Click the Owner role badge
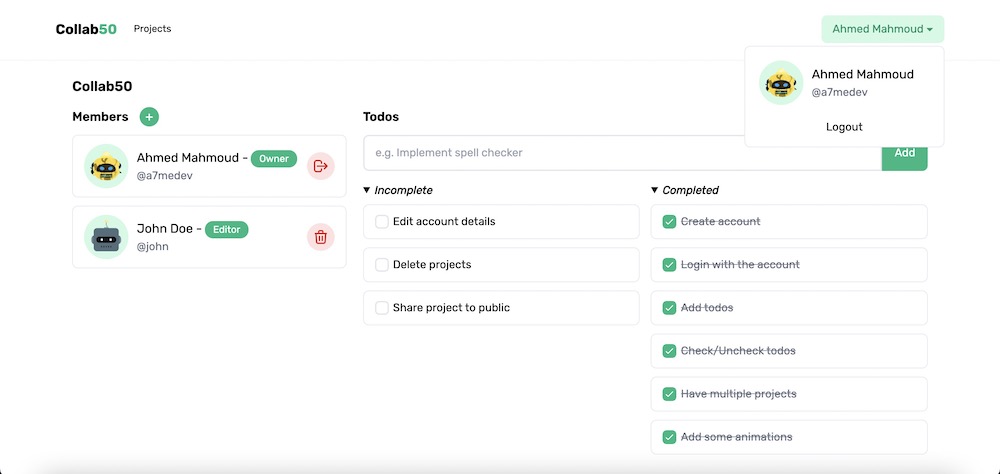 274,159
